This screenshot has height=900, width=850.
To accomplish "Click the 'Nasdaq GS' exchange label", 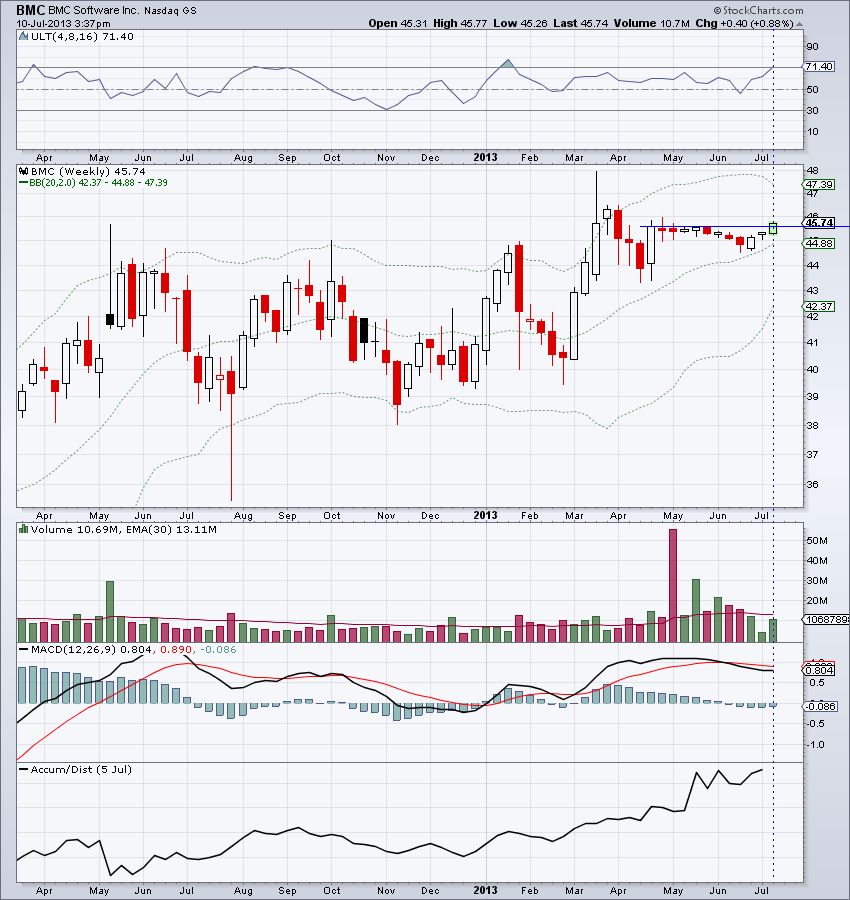I will [x=170, y=11].
